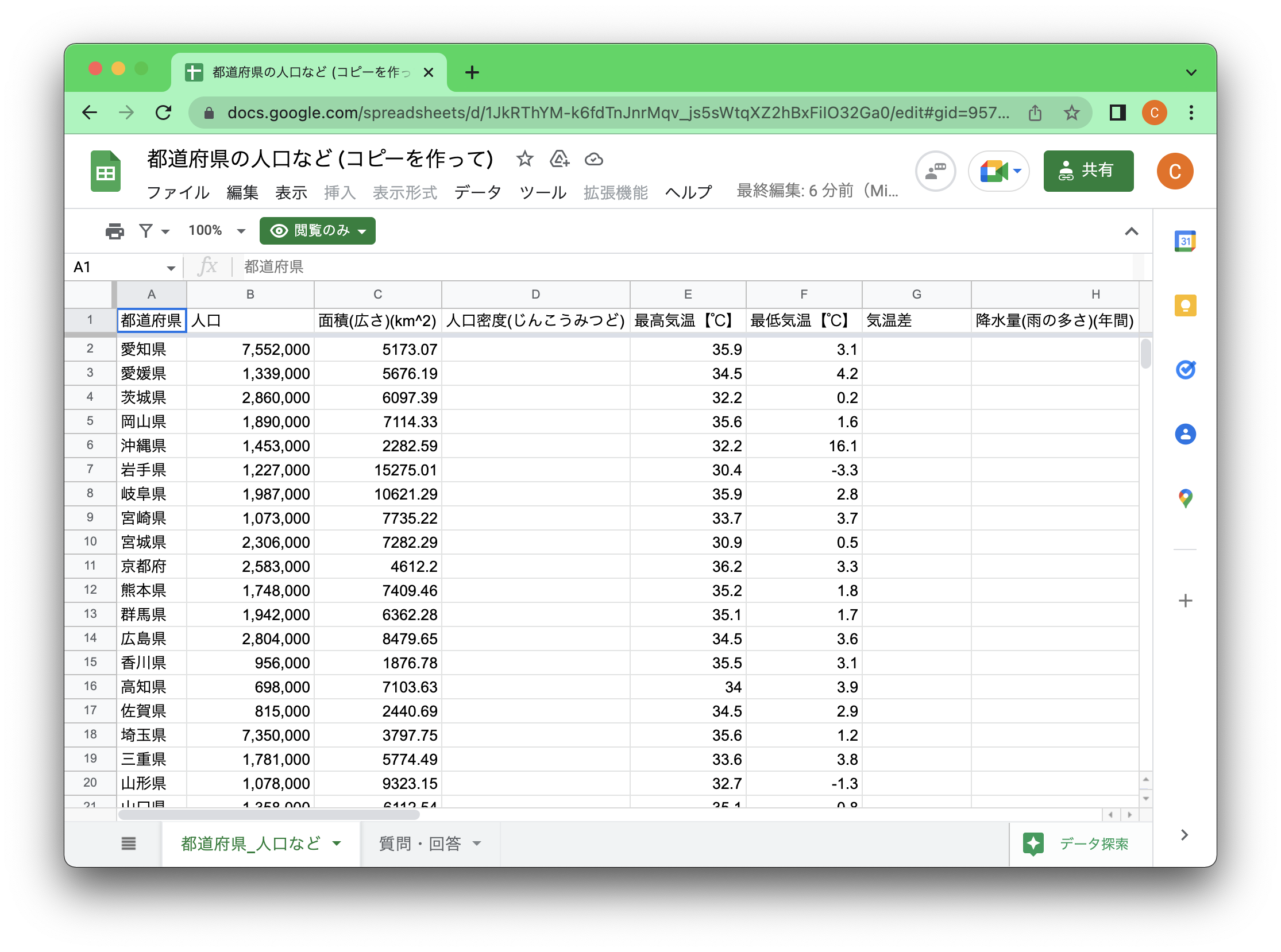Click the browser address bar URL
The image size is (1281, 952).
618,113
